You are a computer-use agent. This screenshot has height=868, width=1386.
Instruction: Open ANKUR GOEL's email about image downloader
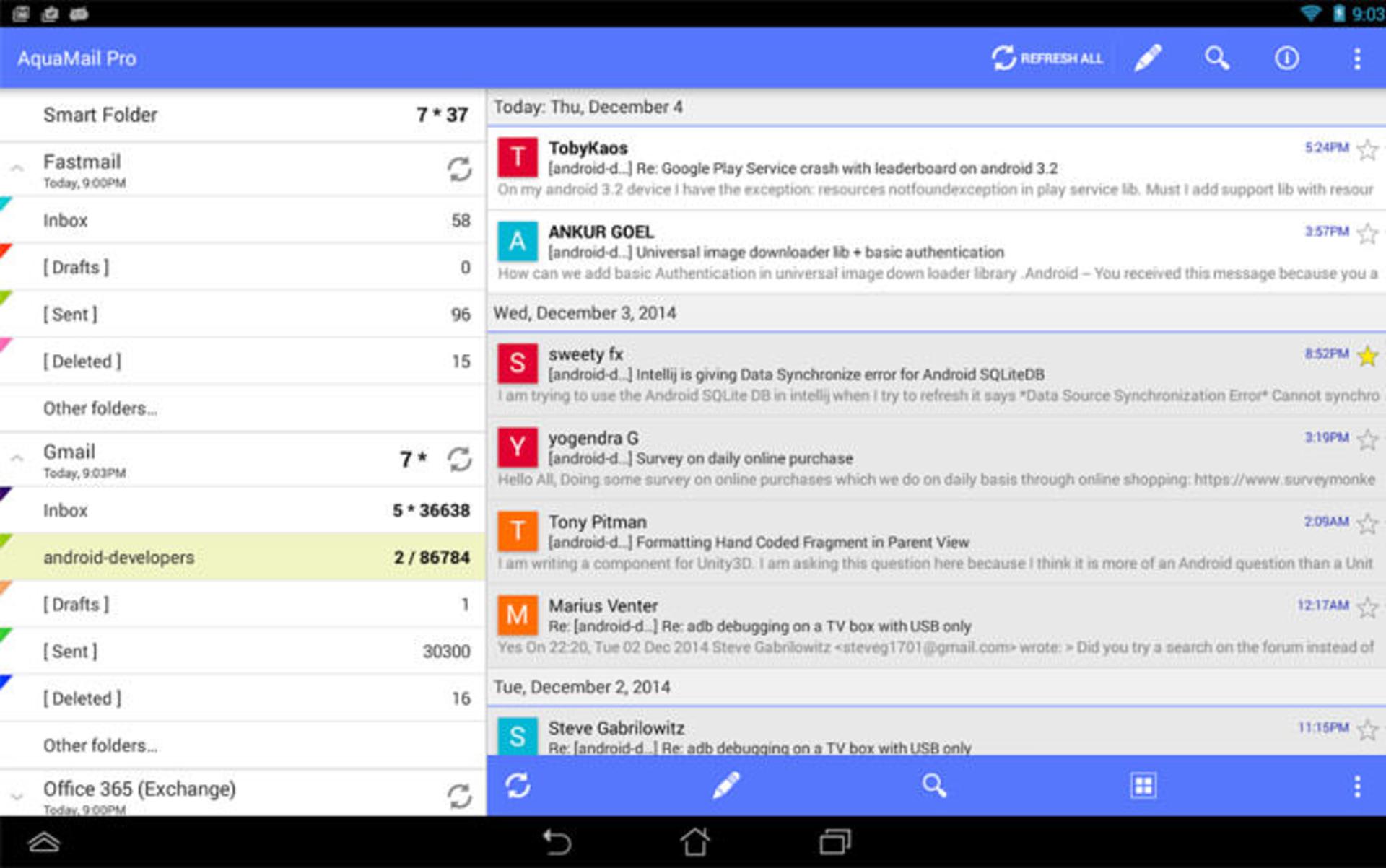point(936,252)
